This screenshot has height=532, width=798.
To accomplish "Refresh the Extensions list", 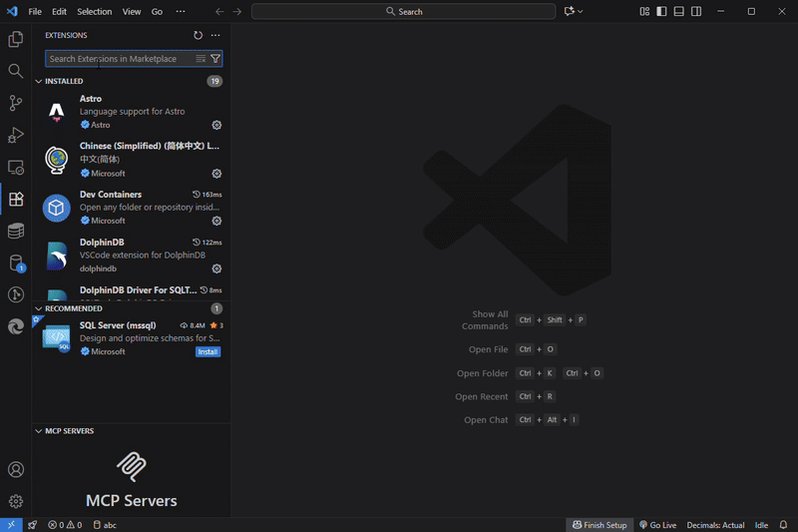I will click(x=198, y=35).
